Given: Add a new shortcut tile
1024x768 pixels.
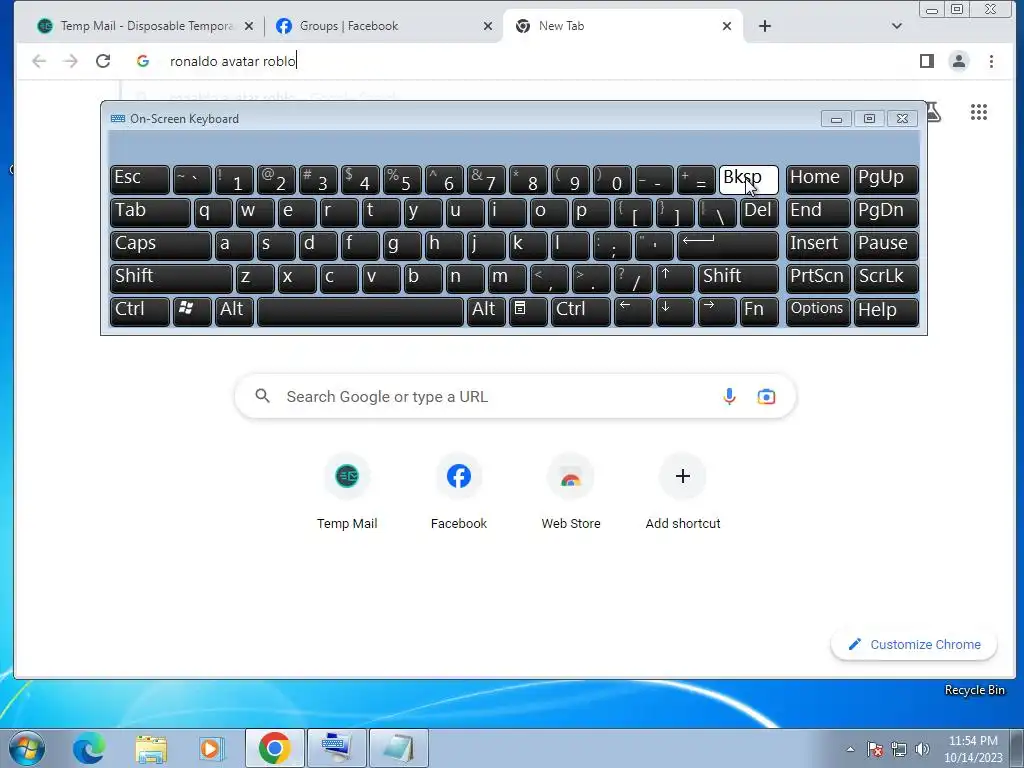Looking at the screenshot, I should coord(682,491).
